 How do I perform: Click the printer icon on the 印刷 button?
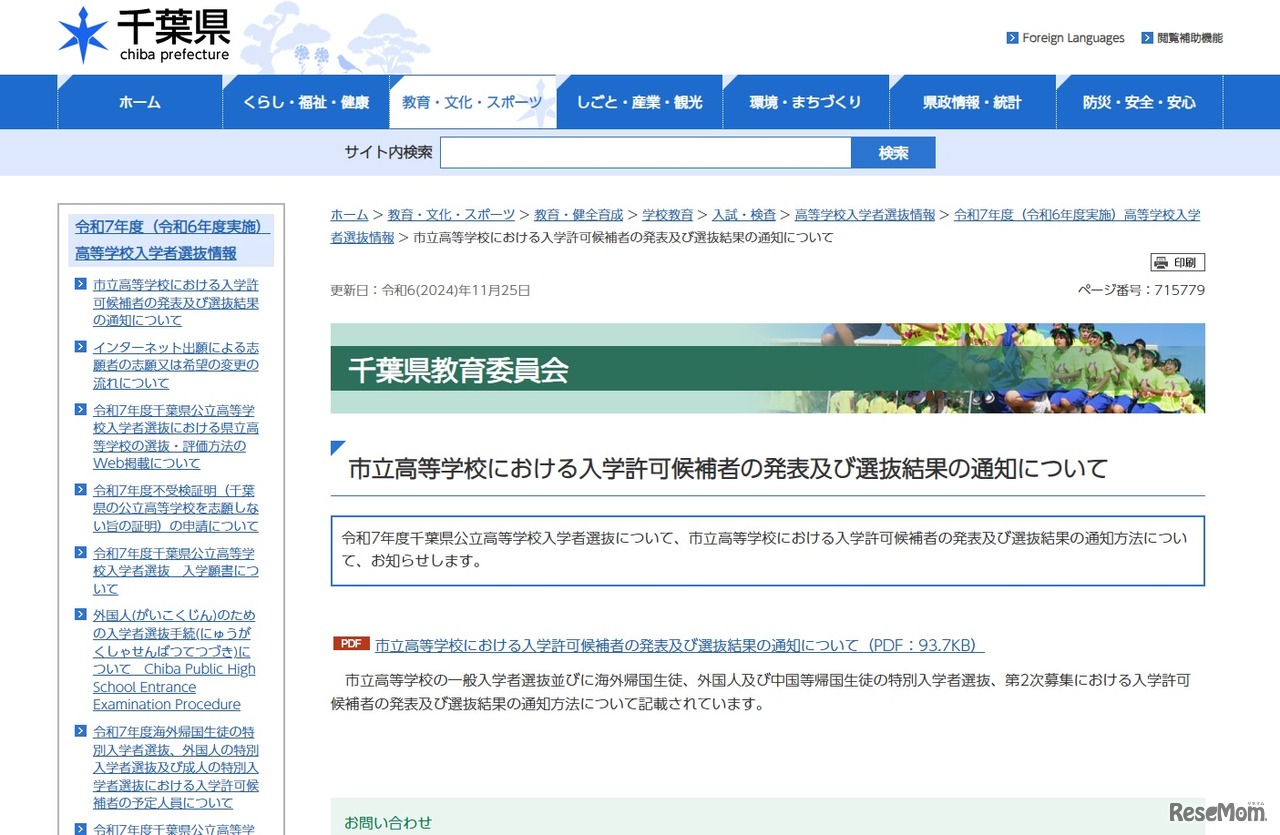coord(1161,262)
